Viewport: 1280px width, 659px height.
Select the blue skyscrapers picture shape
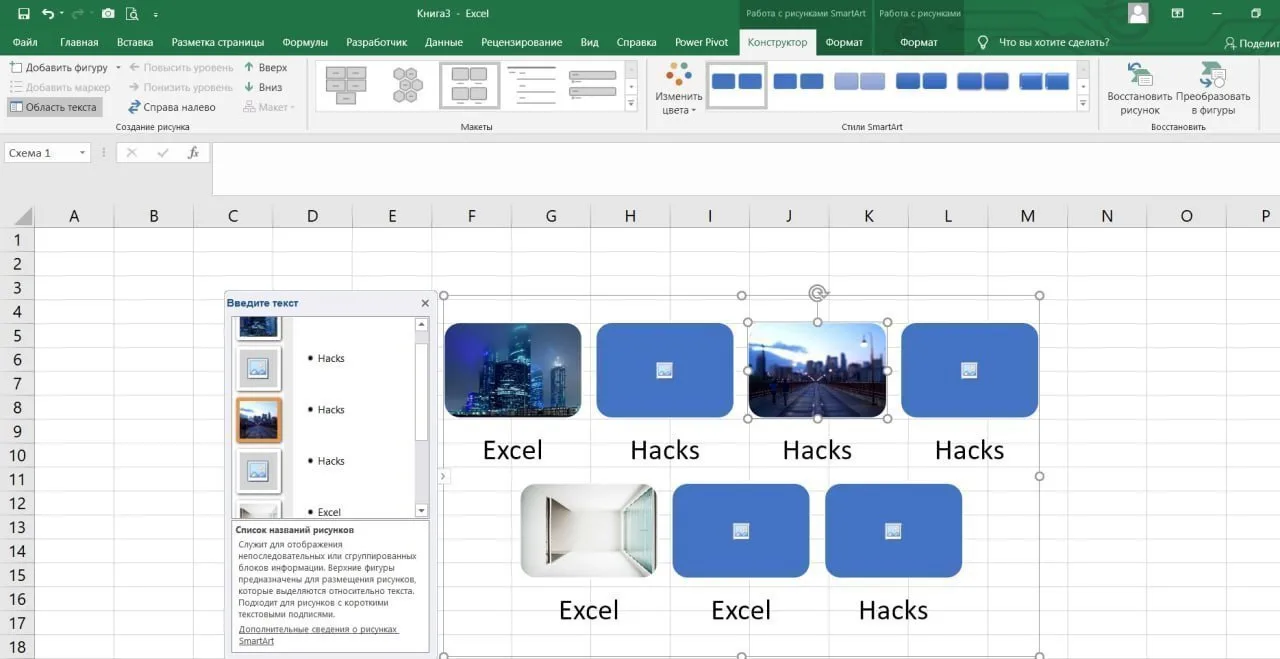pos(513,369)
